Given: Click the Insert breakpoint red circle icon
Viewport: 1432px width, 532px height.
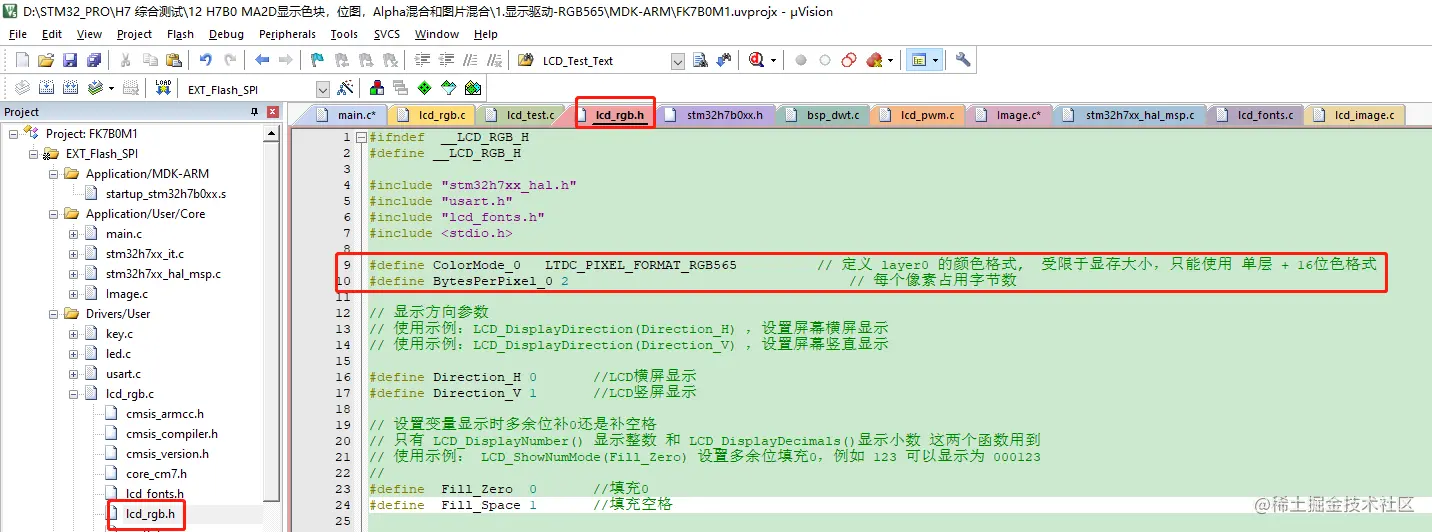Looking at the screenshot, I should tap(801, 60).
